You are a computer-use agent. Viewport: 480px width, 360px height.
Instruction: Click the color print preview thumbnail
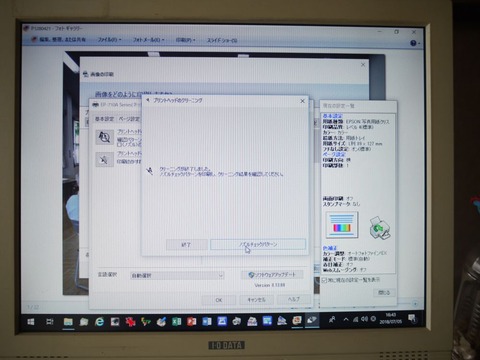click(x=342, y=225)
